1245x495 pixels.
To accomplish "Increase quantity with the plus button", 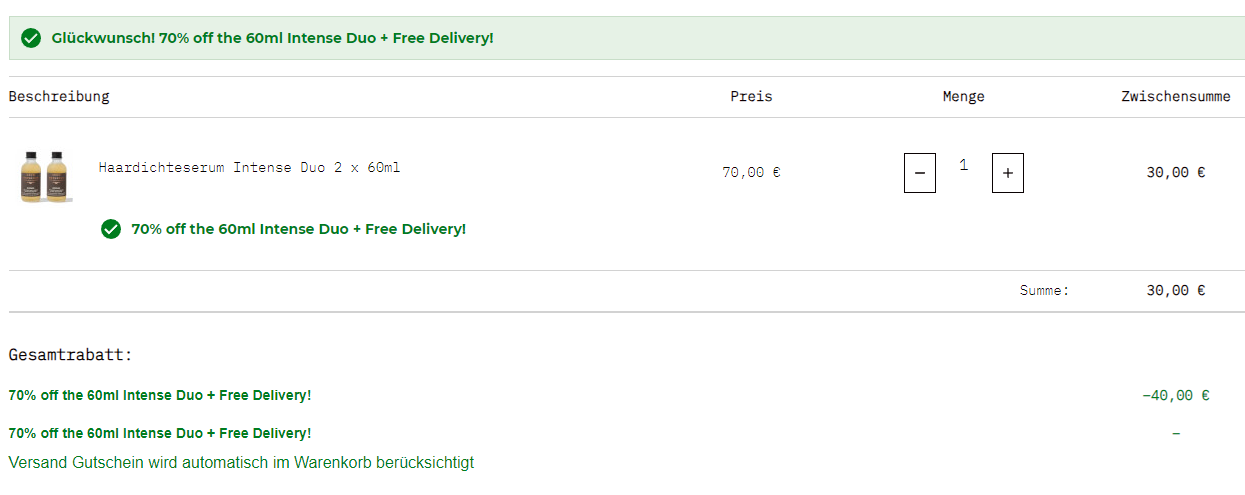I will point(1007,173).
